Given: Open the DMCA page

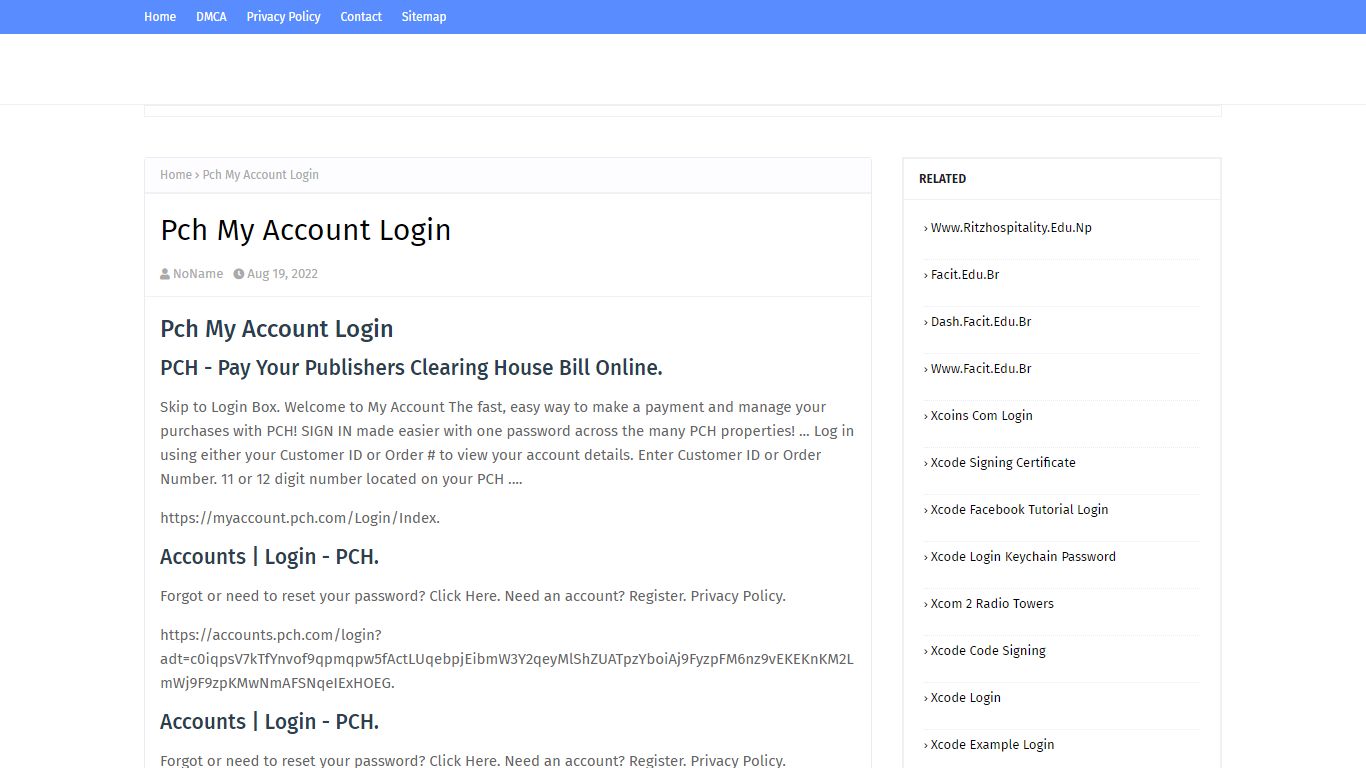Looking at the screenshot, I should [211, 17].
